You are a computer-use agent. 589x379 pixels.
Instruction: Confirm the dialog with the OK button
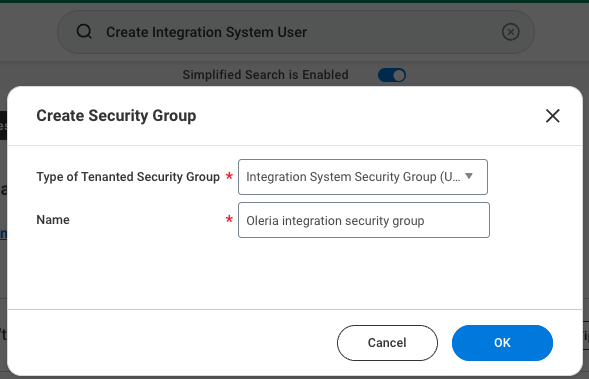502,343
